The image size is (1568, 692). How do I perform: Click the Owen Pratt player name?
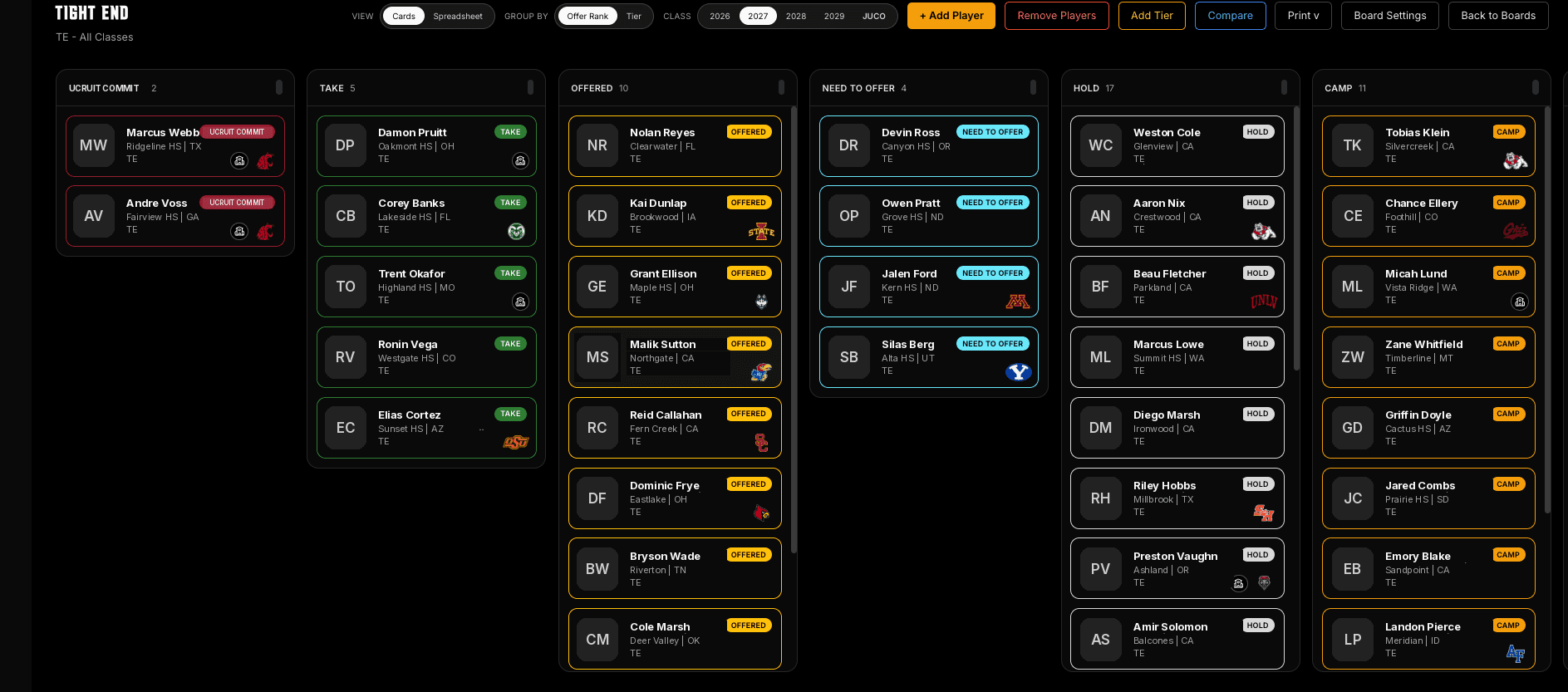pyautogui.click(x=911, y=203)
